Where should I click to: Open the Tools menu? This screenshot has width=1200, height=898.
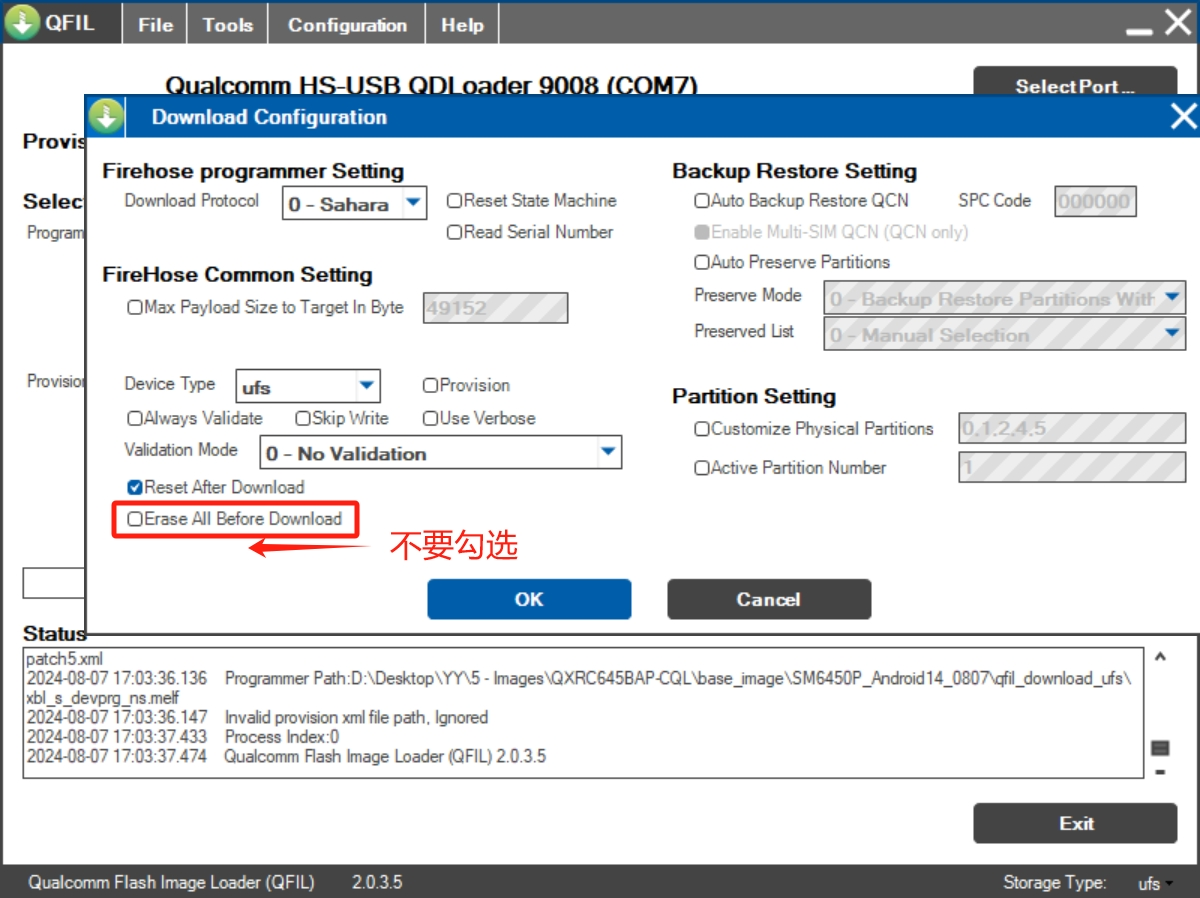tap(227, 25)
